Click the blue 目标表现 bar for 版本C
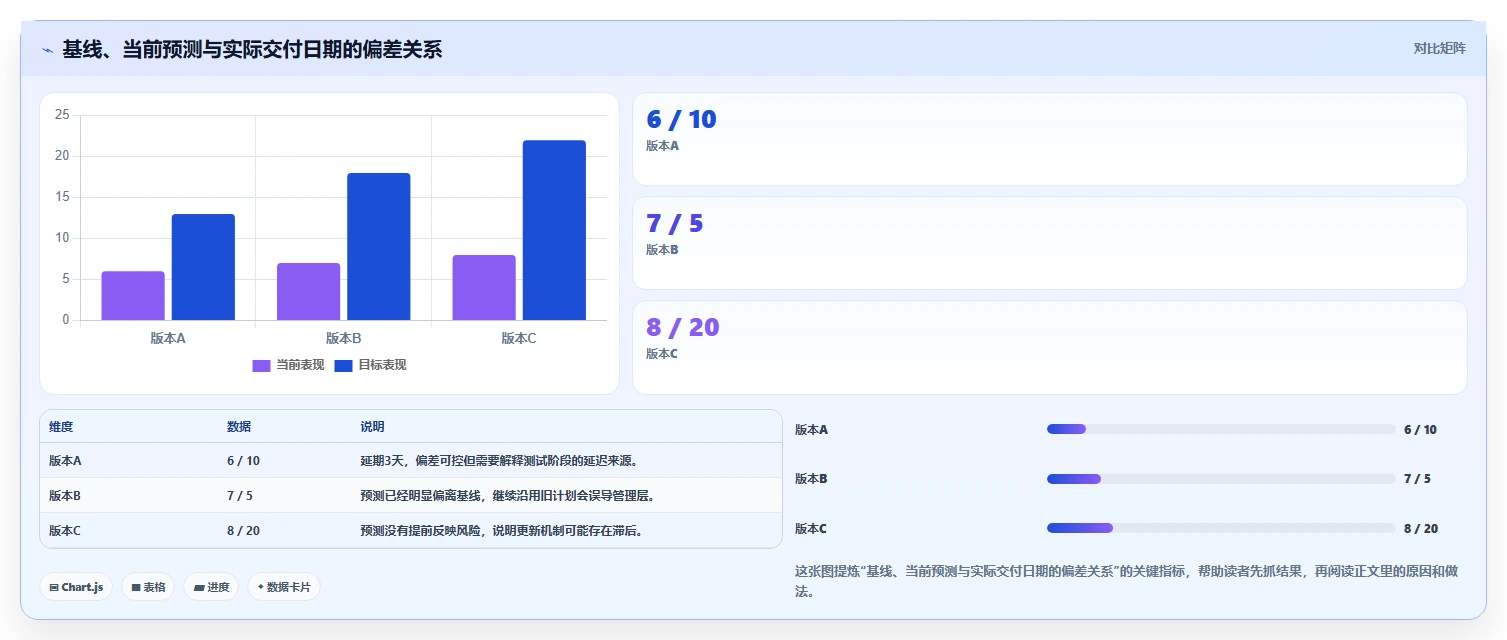The image size is (1507, 640). pyautogui.click(x=554, y=230)
